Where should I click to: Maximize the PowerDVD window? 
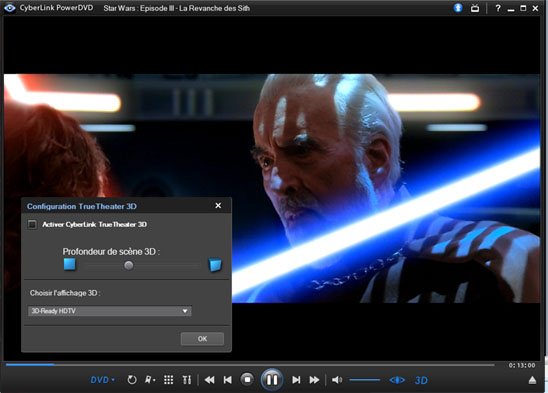pos(523,8)
